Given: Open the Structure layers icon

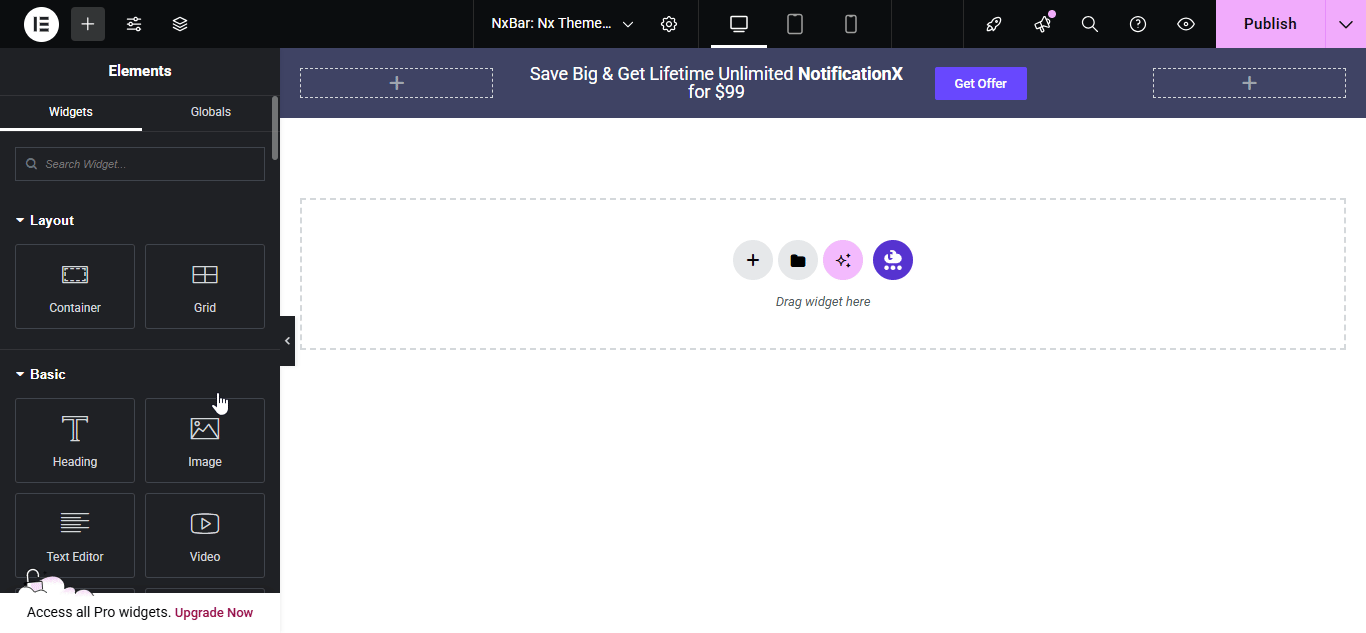Looking at the screenshot, I should click(x=180, y=24).
